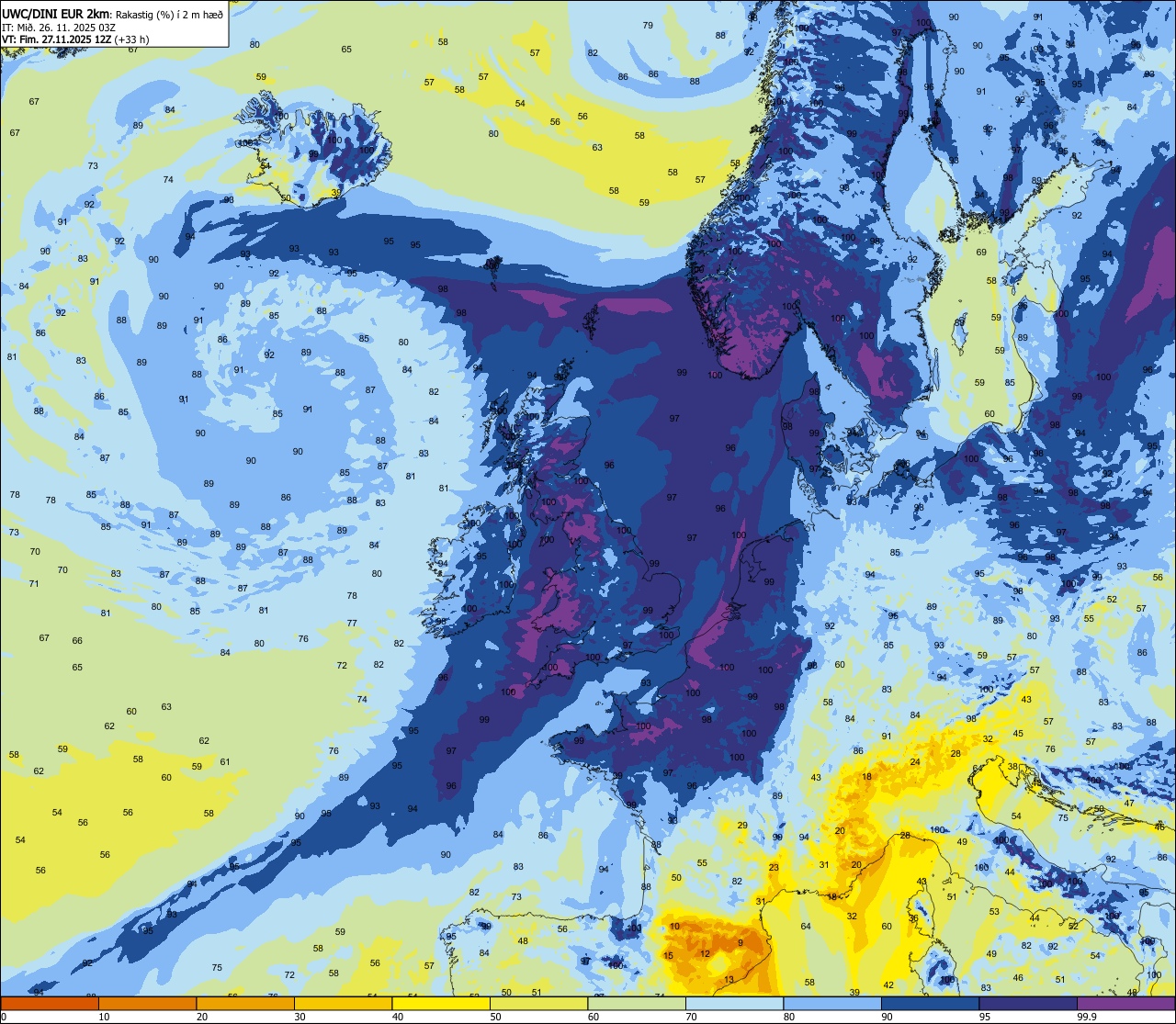
Task: Click the pale green 60–70 legend segment
Action: (637, 1003)
